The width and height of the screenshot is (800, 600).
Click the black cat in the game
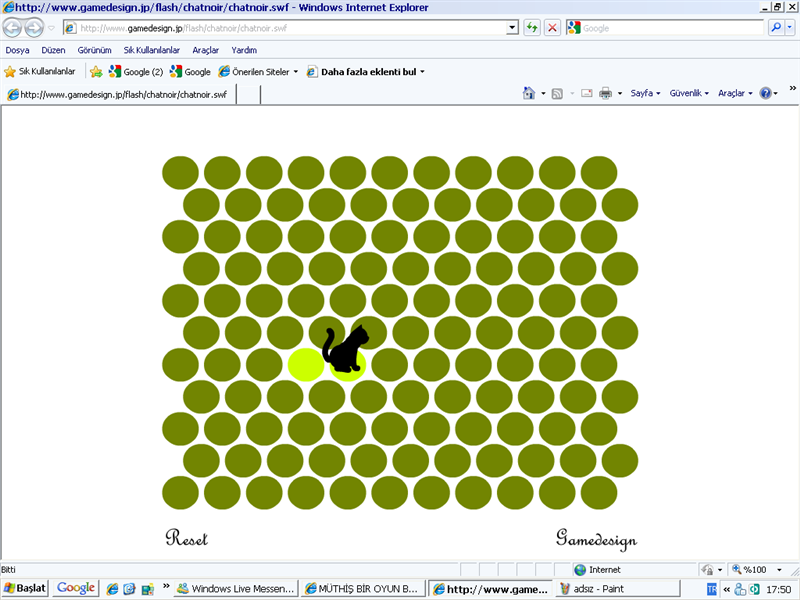345,348
